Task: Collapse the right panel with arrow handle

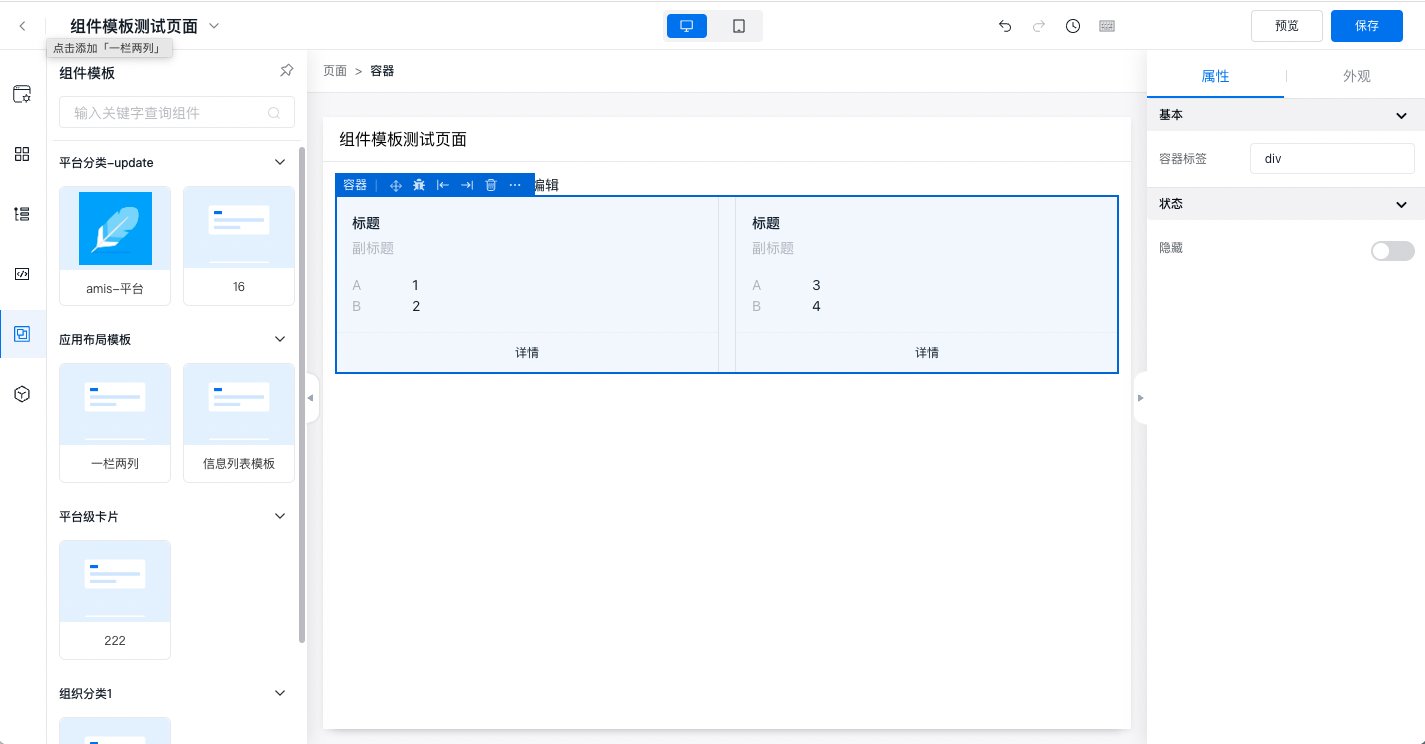Action: pos(1140,398)
